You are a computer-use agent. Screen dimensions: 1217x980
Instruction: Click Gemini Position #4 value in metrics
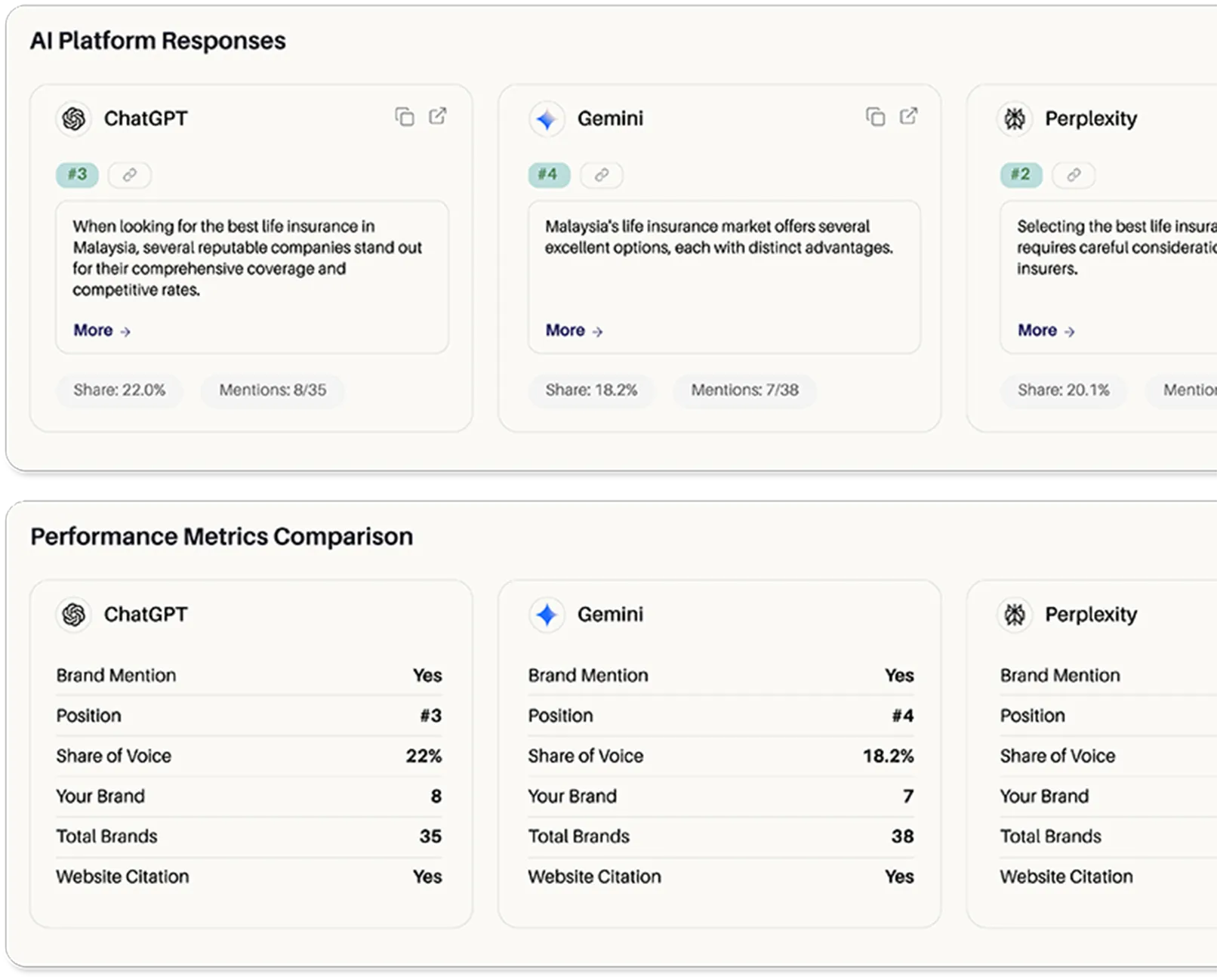click(903, 716)
